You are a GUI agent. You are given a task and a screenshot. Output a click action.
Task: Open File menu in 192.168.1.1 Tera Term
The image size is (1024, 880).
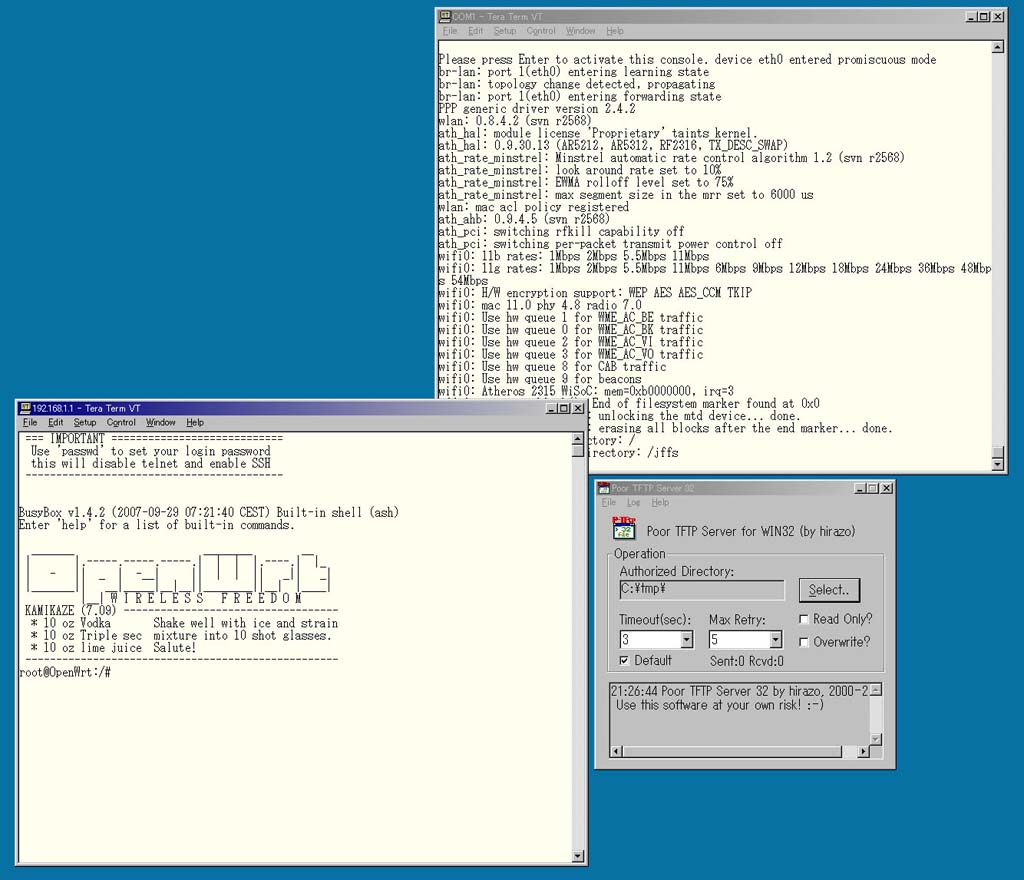click(x=30, y=422)
